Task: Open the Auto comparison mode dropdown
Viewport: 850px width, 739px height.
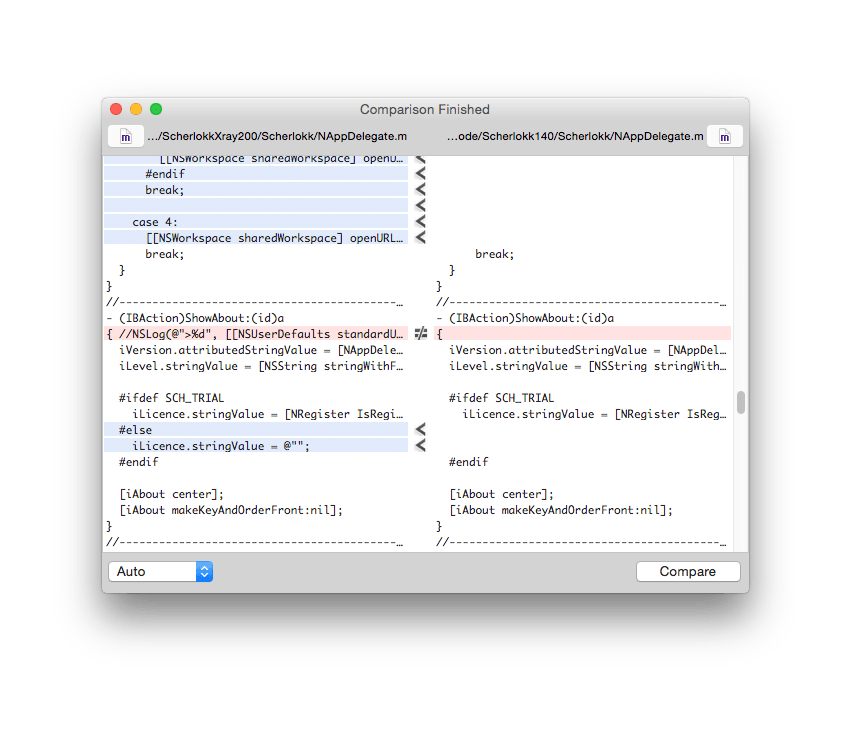Action: coord(160,571)
